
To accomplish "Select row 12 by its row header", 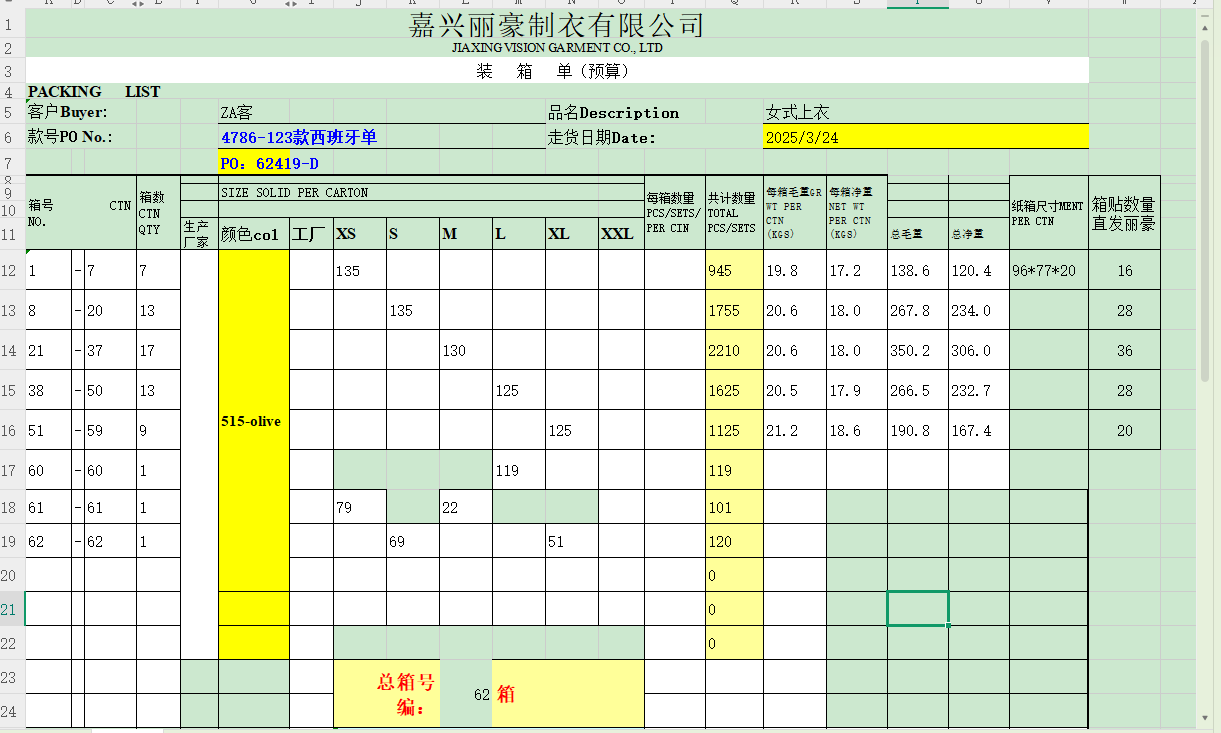I will [x=9, y=270].
